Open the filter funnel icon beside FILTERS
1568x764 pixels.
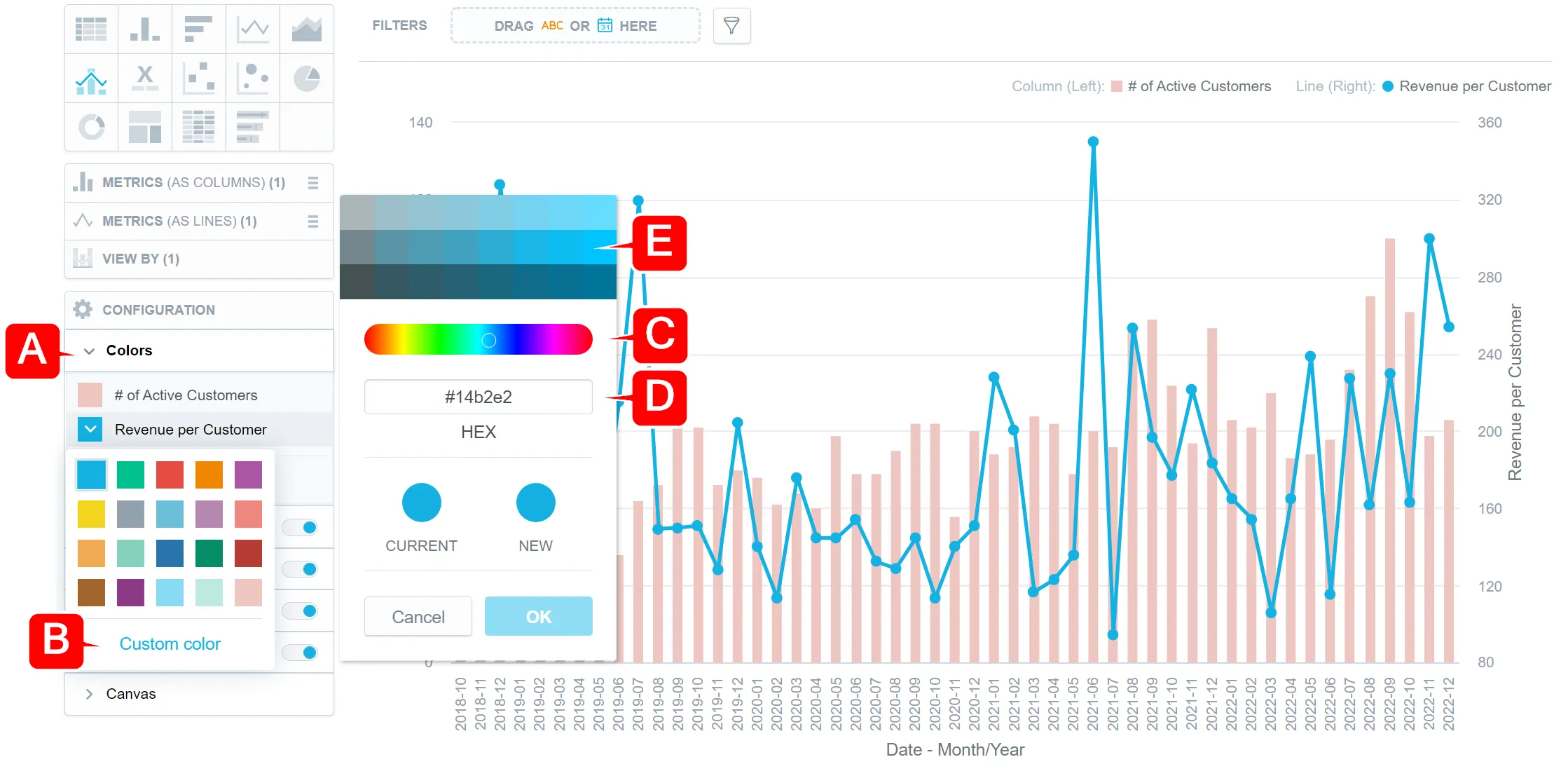(731, 25)
